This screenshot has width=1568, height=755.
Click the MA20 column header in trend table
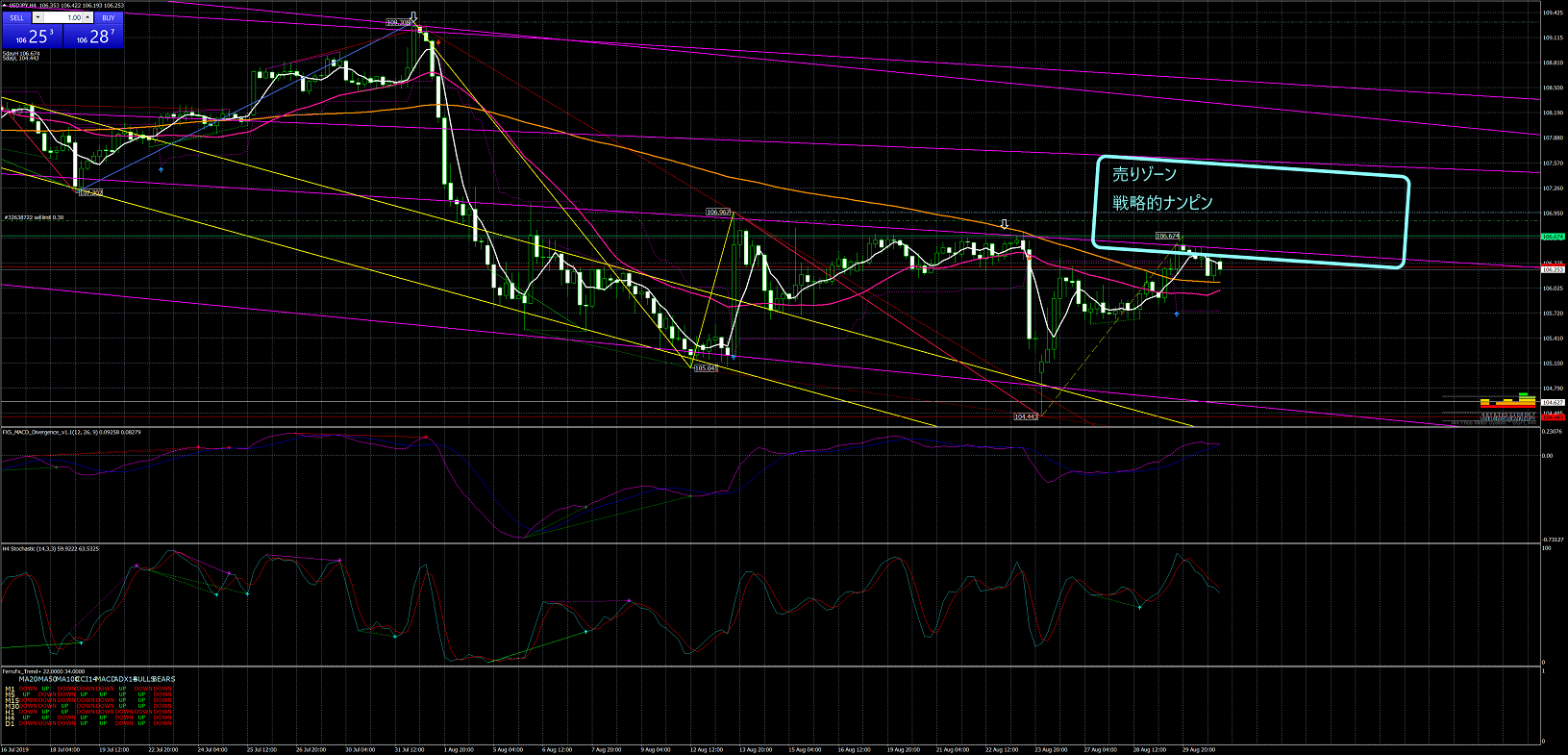[28, 679]
